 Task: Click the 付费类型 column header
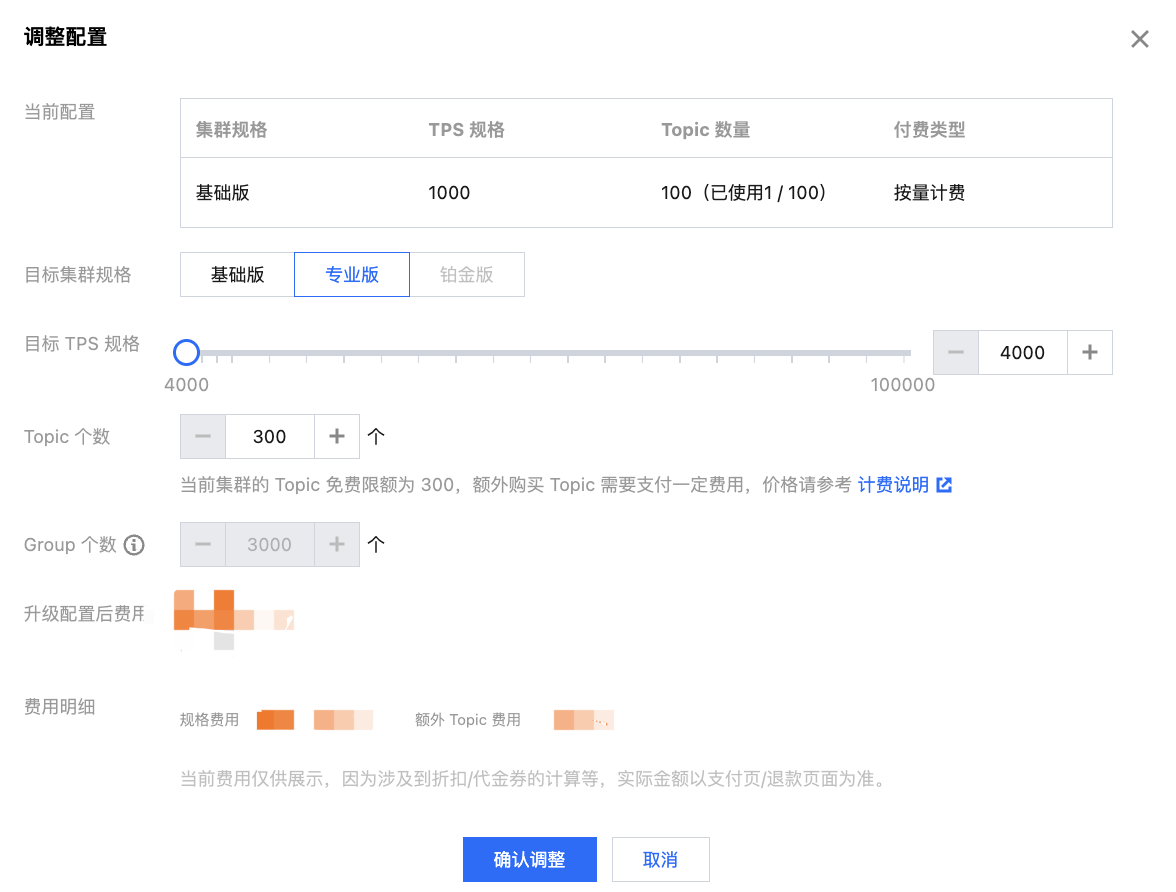coord(929,130)
